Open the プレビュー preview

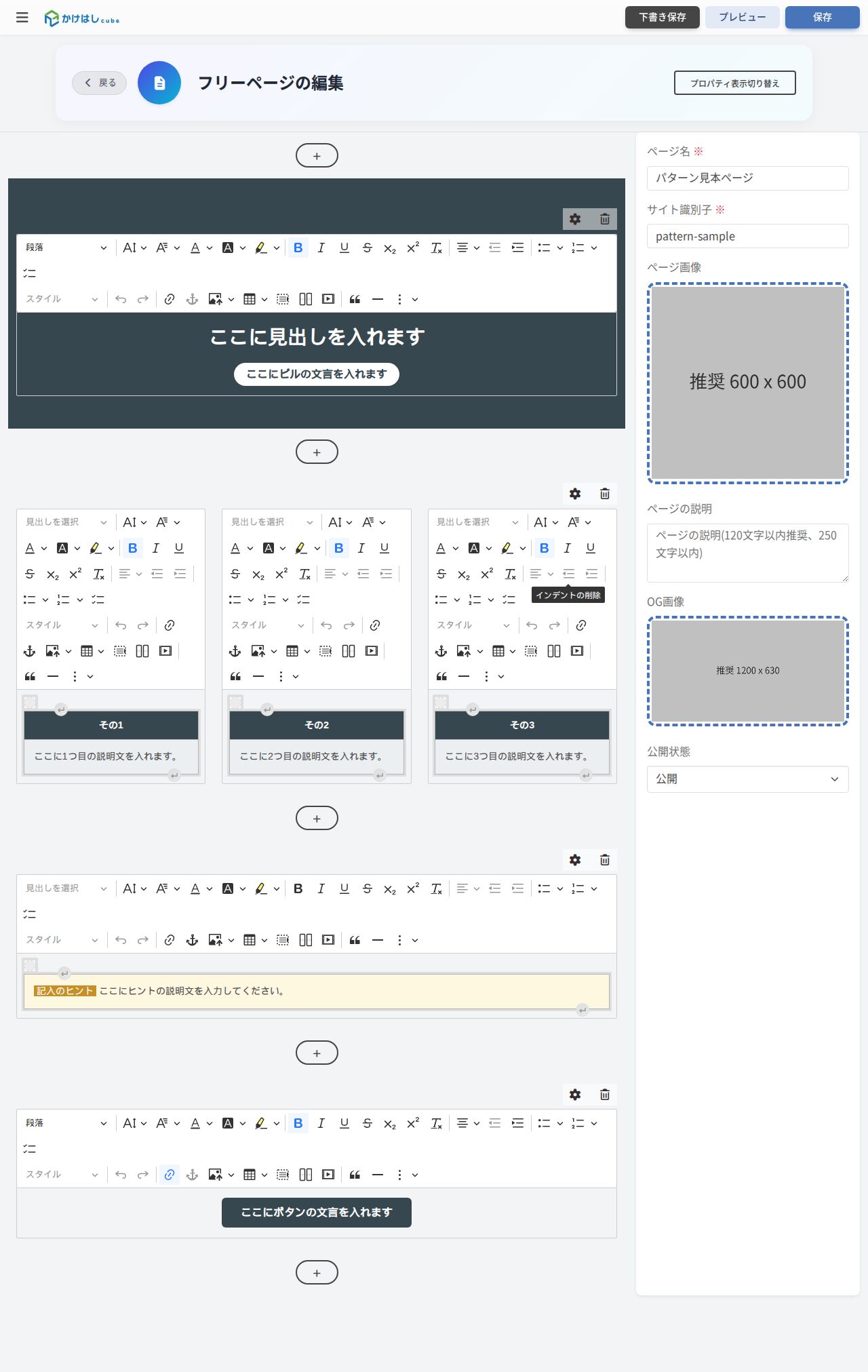tap(743, 18)
